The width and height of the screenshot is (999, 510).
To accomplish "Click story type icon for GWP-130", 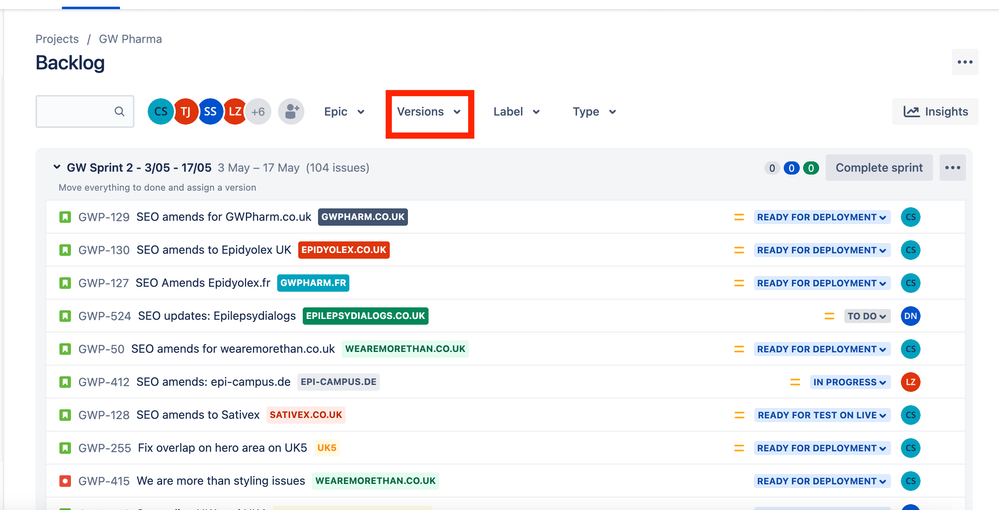I will click(64, 251).
